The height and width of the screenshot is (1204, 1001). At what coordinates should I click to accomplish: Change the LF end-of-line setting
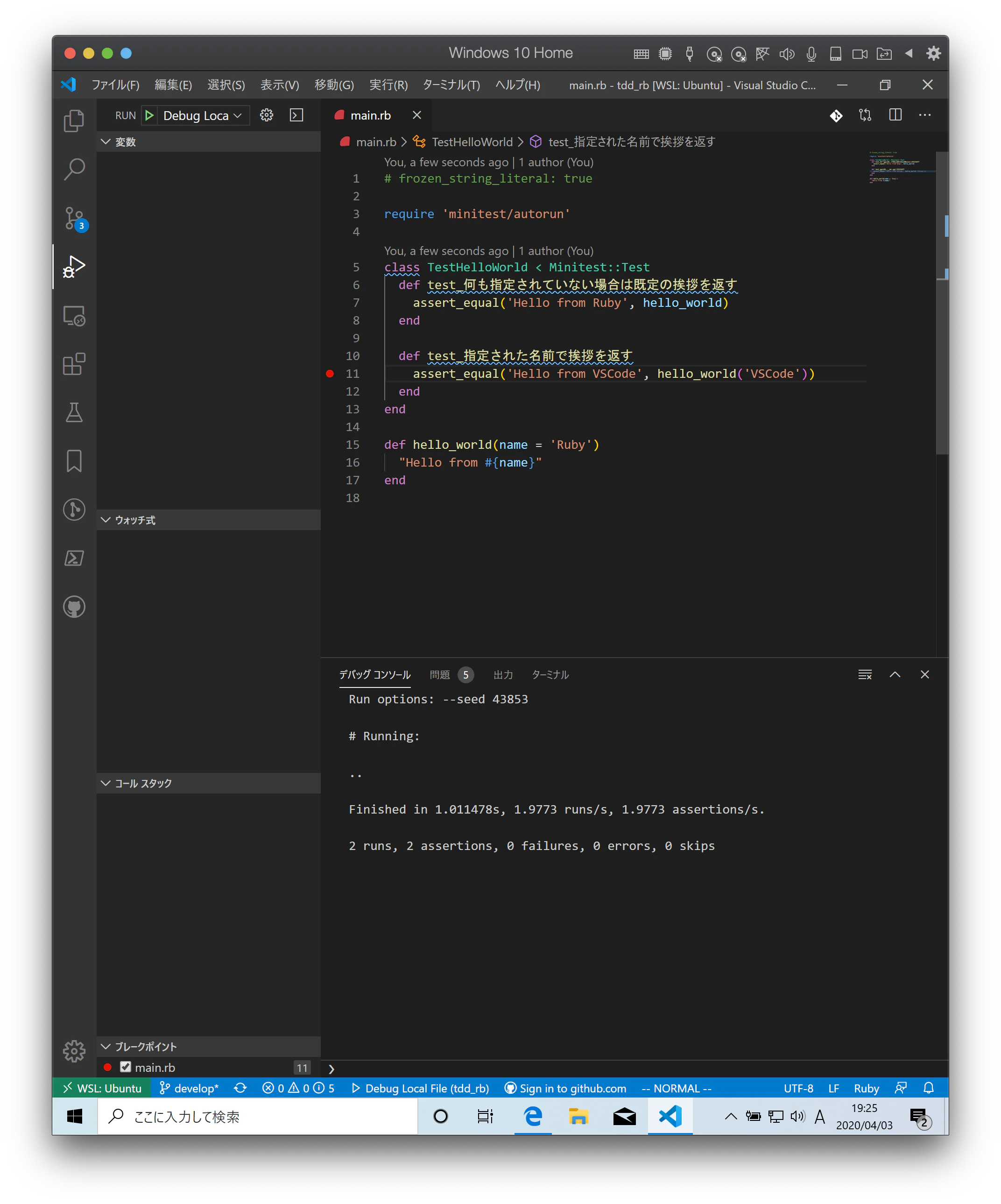pyautogui.click(x=833, y=1088)
